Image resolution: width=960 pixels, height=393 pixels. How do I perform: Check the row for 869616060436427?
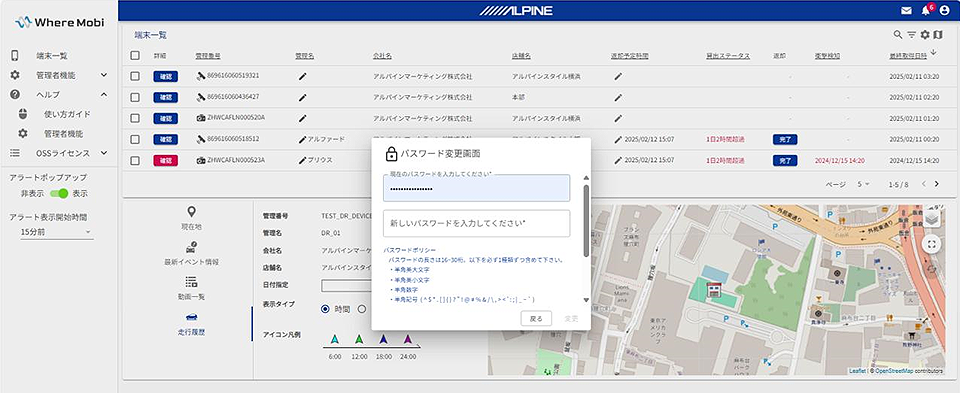coord(135,97)
